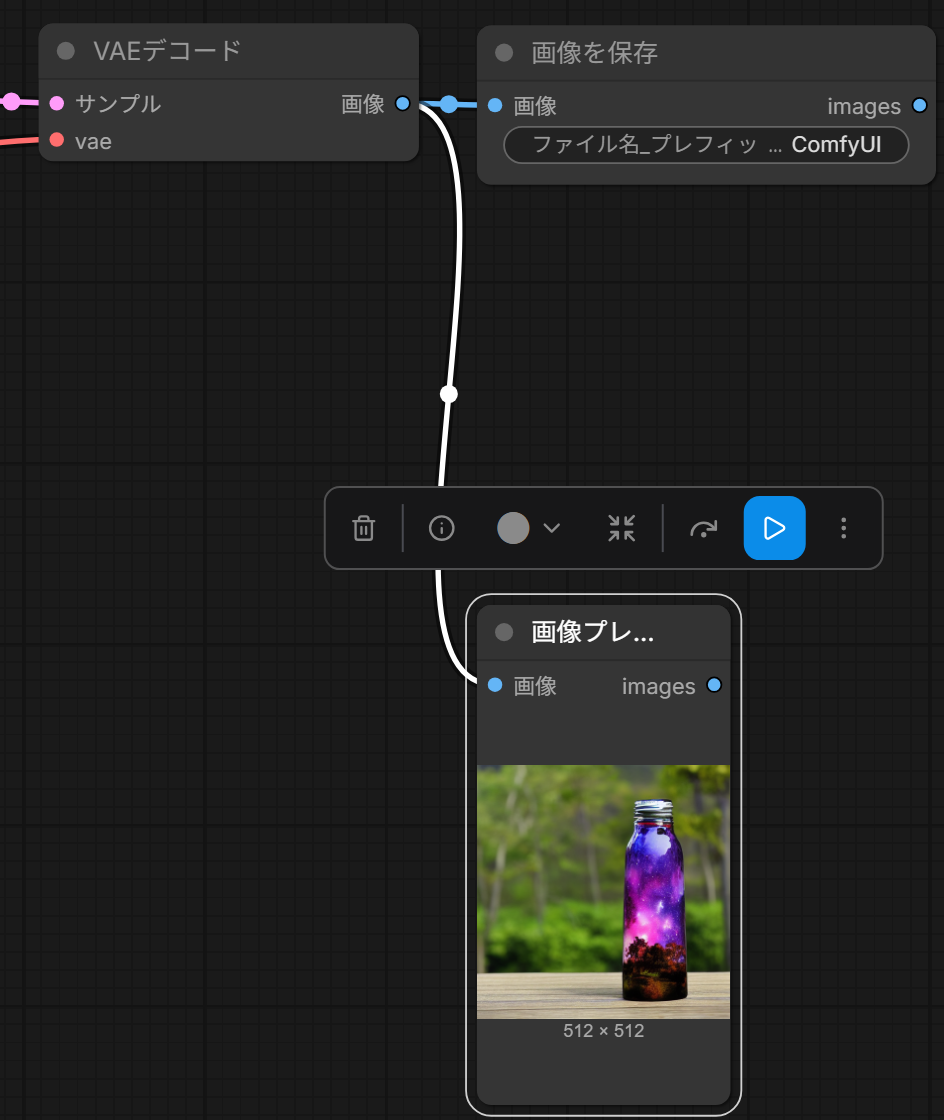The width and height of the screenshot is (944, 1120).
Task: Edit the ファイル名_プレフィックス field
Action: coord(706,145)
